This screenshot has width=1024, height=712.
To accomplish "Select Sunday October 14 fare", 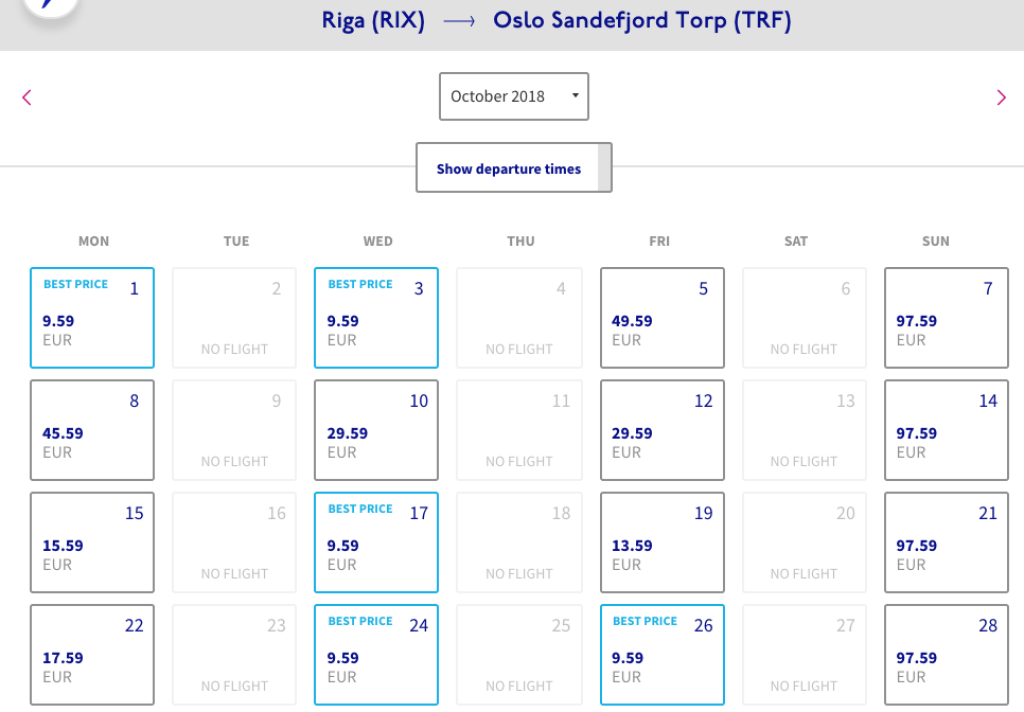I will [946, 430].
